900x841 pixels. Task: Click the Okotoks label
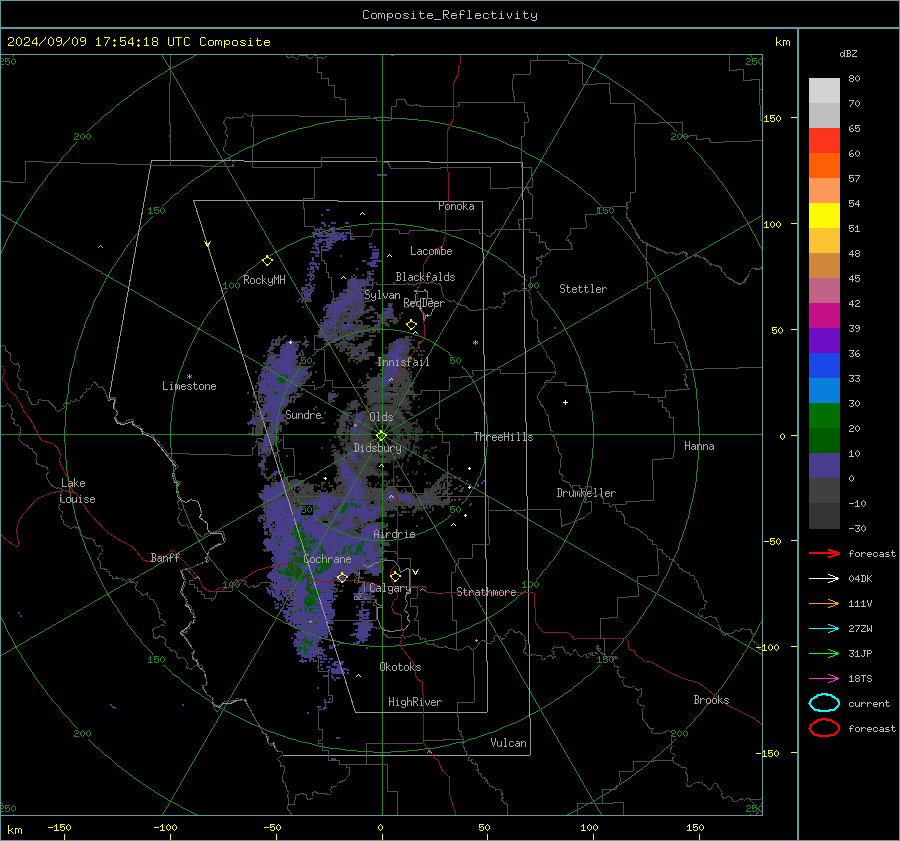pos(400,667)
